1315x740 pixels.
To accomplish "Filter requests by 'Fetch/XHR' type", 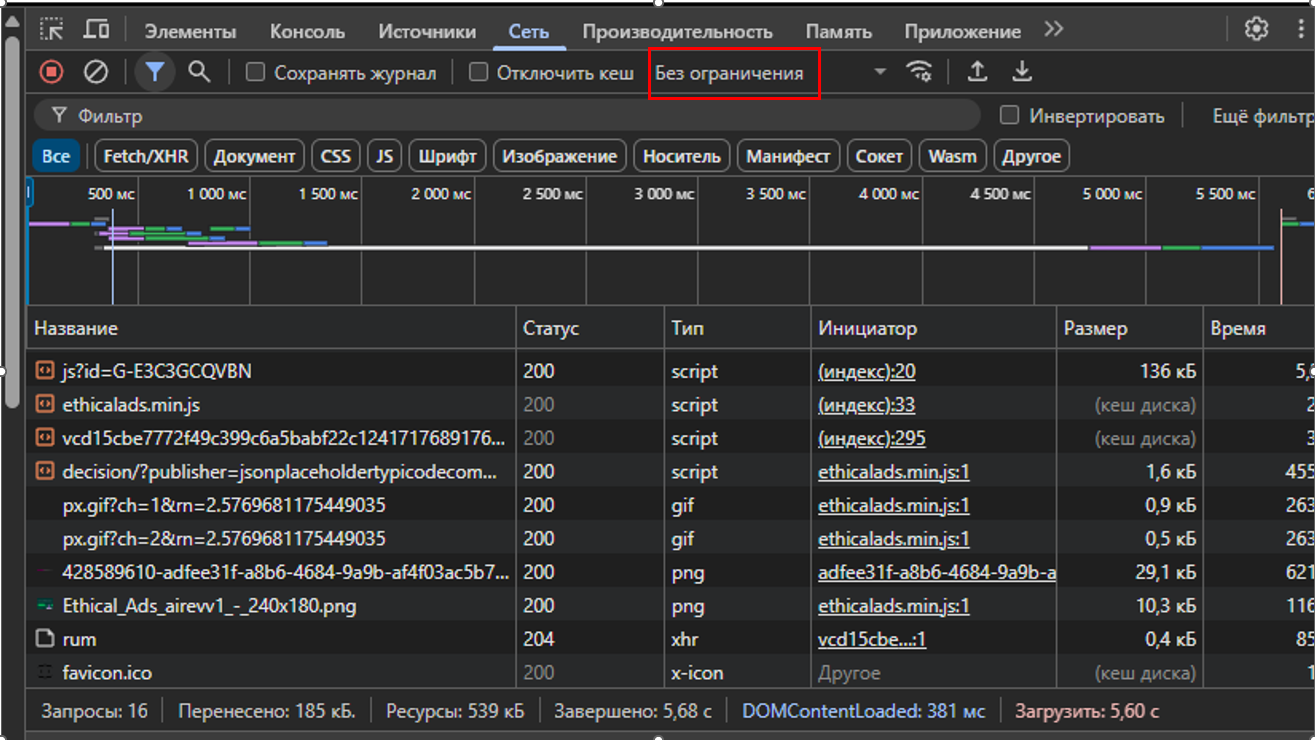I will pos(146,156).
